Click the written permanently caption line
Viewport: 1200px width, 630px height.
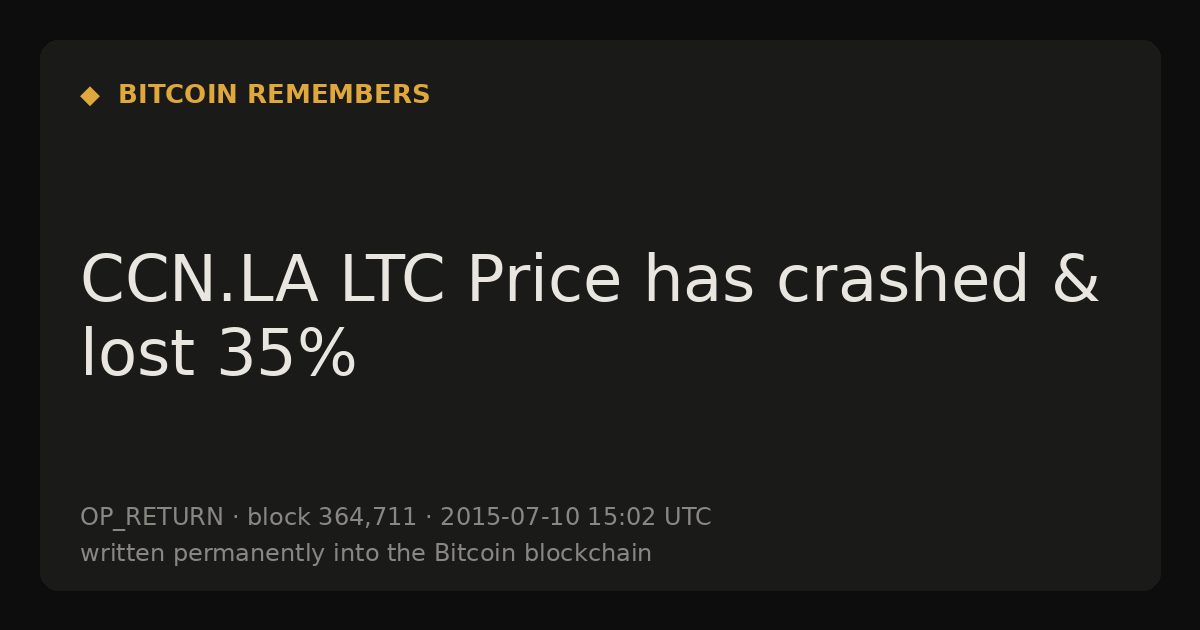(x=366, y=554)
